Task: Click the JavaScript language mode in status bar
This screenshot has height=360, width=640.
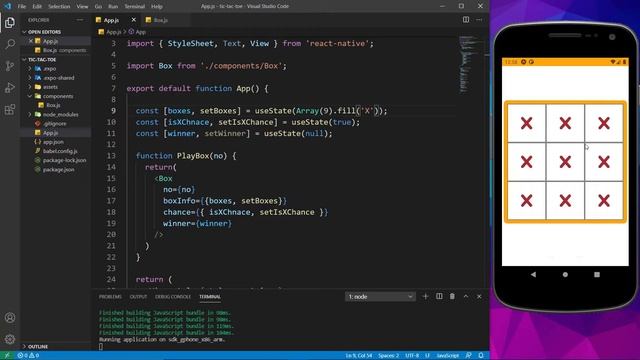Action: [x=447, y=356]
